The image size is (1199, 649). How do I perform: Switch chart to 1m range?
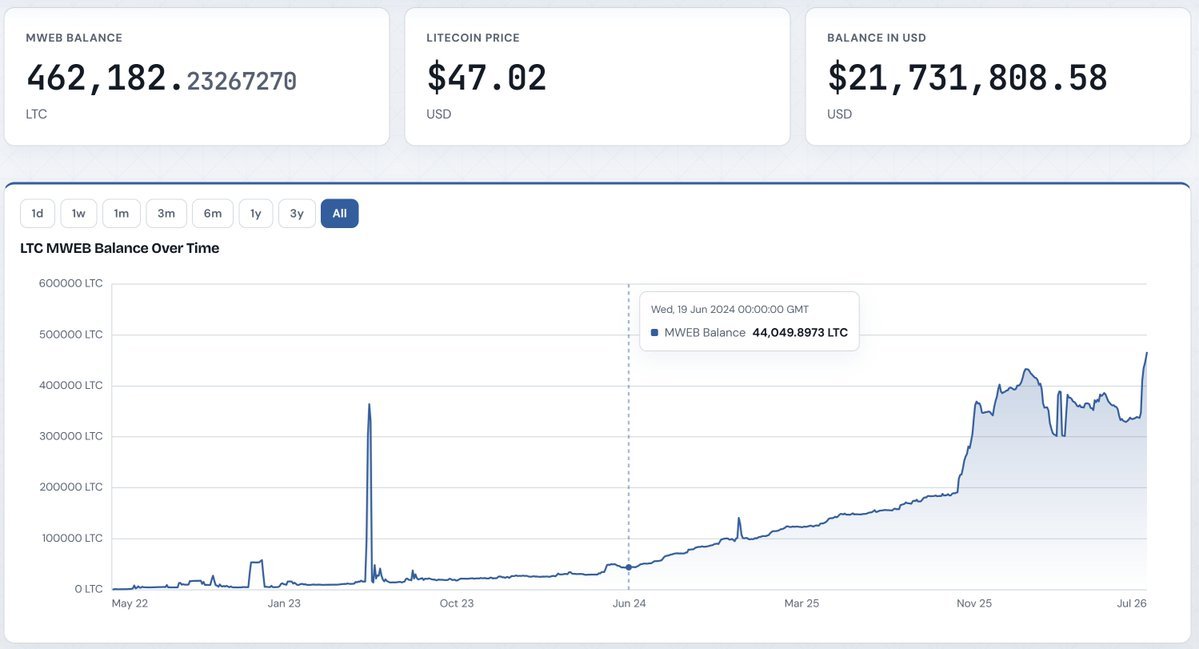[x=122, y=213]
